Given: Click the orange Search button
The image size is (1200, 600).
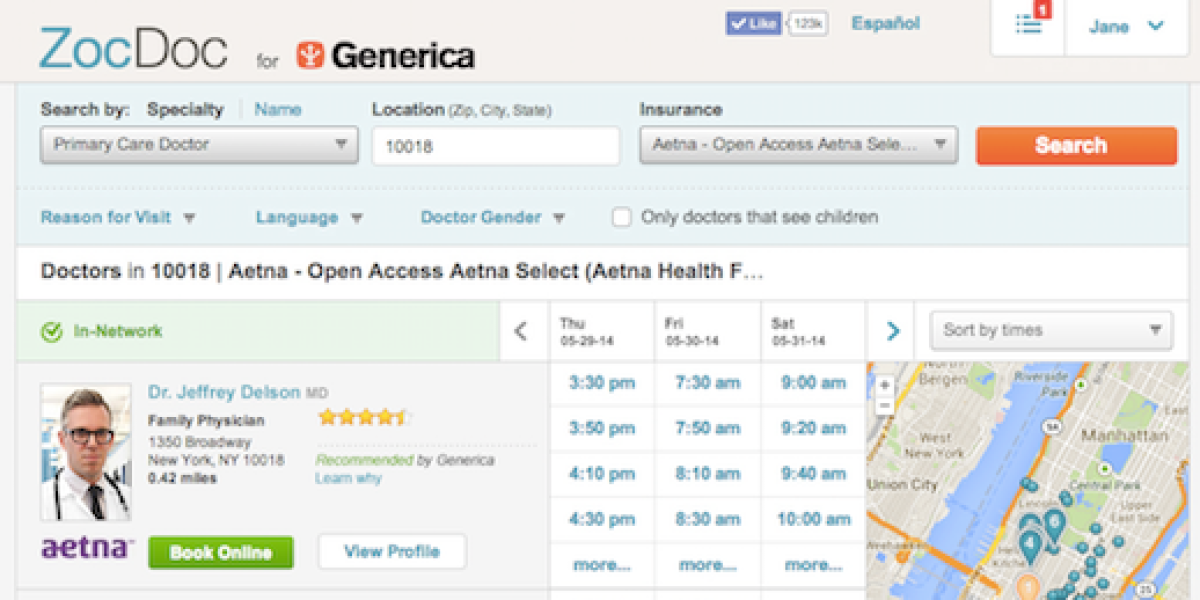Looking at the screenshot, I should tap(1076, 146).
